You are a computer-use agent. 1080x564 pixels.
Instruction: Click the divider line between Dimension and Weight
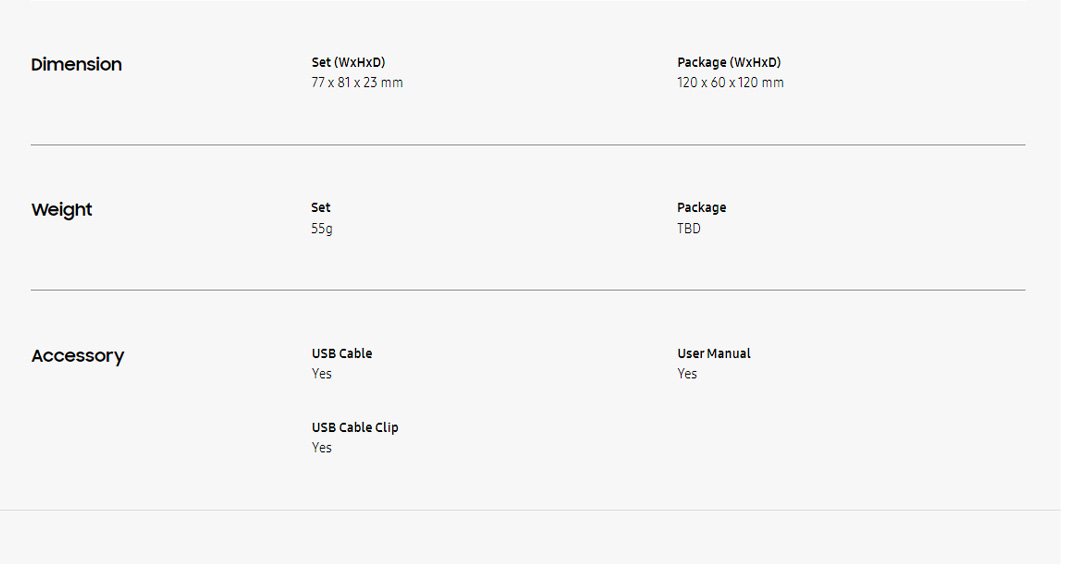tap(528, 145)
